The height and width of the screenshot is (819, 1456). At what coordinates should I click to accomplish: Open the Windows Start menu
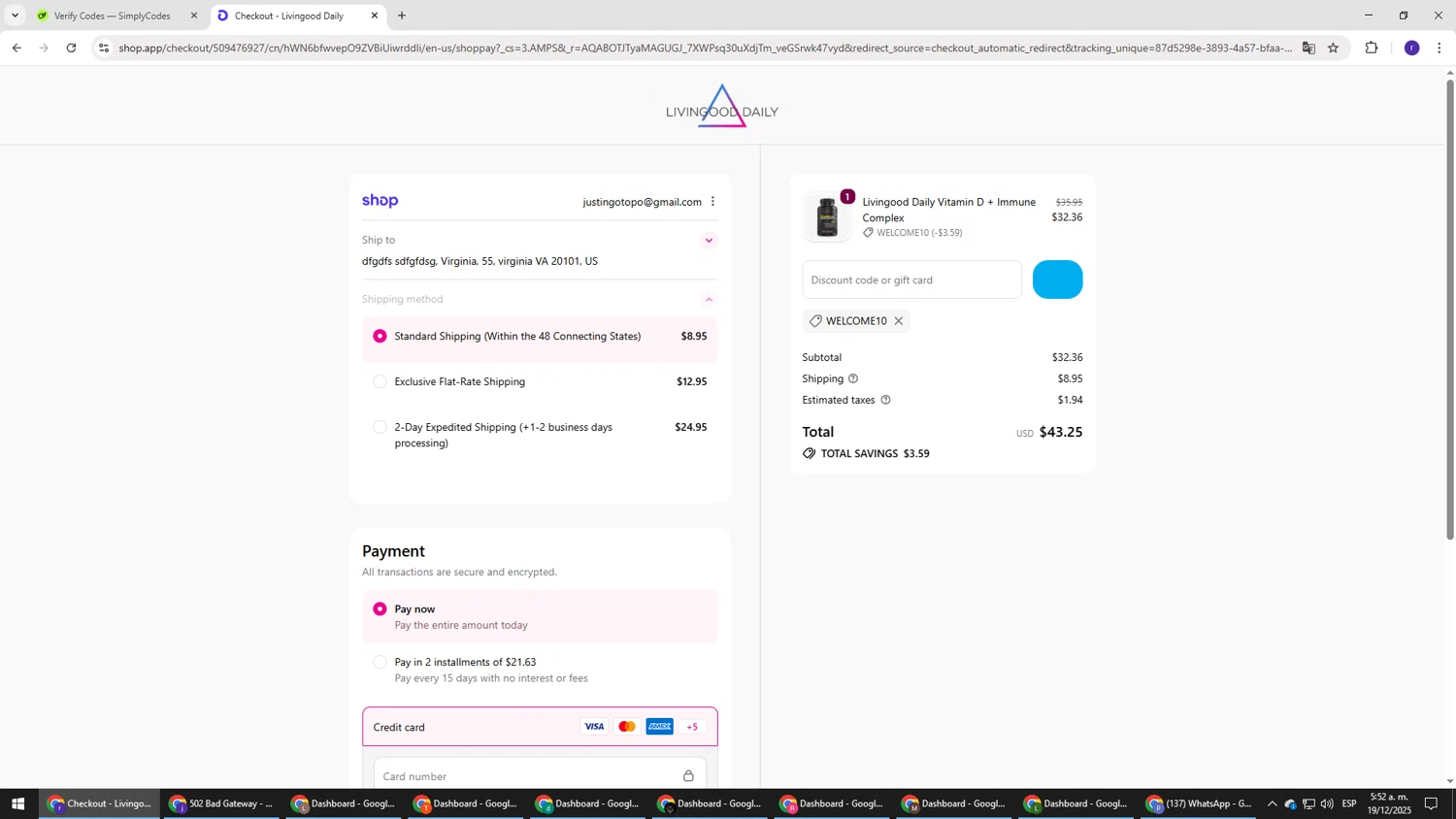click(17, 803)
